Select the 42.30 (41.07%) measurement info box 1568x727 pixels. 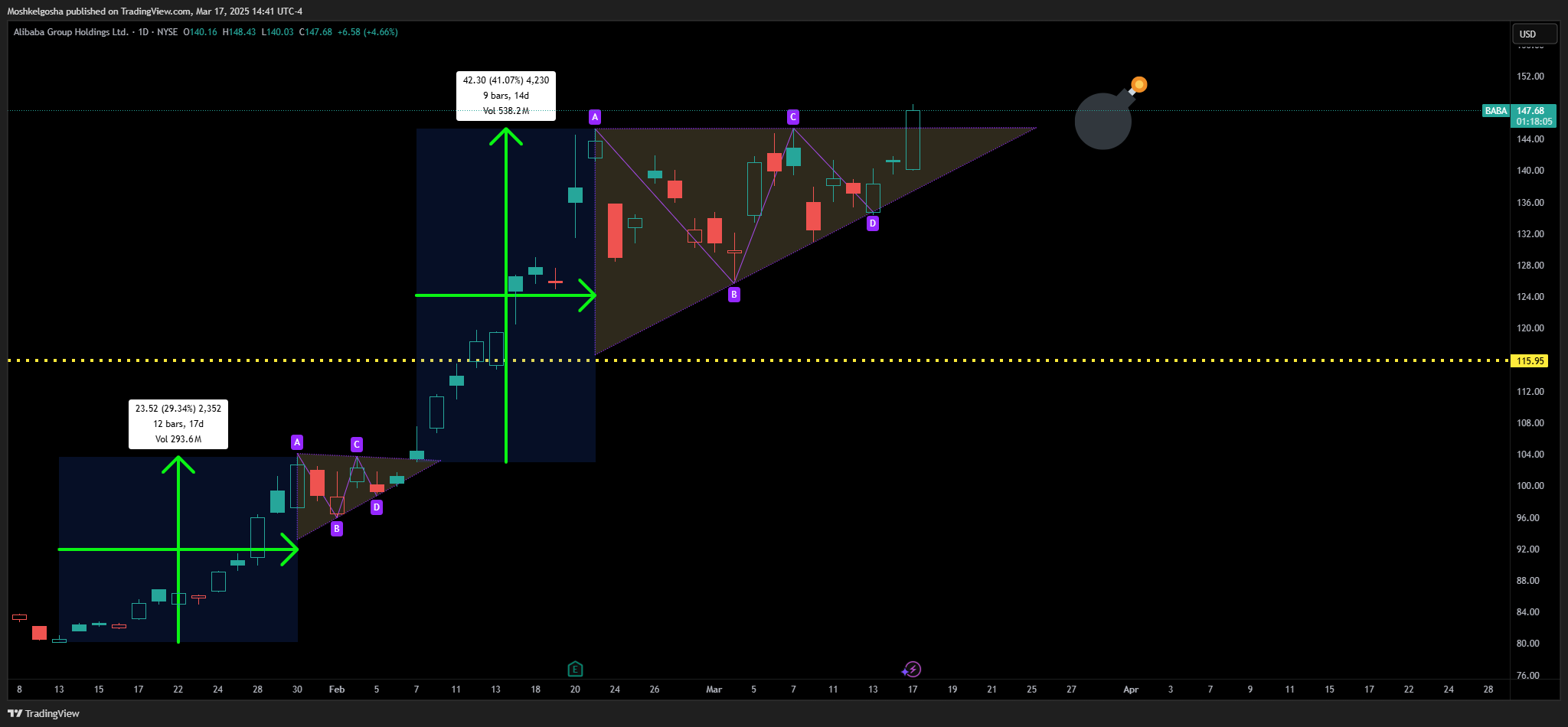click(x=506, y=96)
